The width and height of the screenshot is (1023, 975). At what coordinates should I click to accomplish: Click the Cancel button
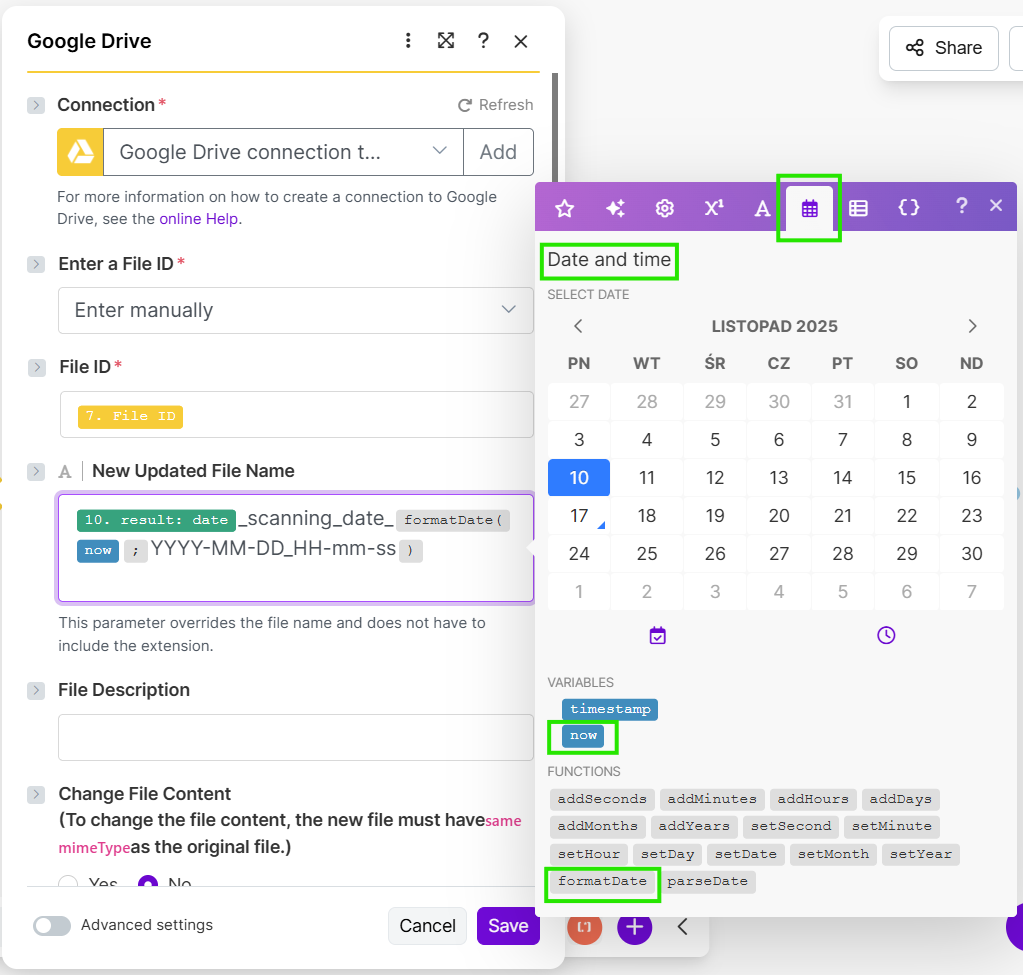click(427, 926)
